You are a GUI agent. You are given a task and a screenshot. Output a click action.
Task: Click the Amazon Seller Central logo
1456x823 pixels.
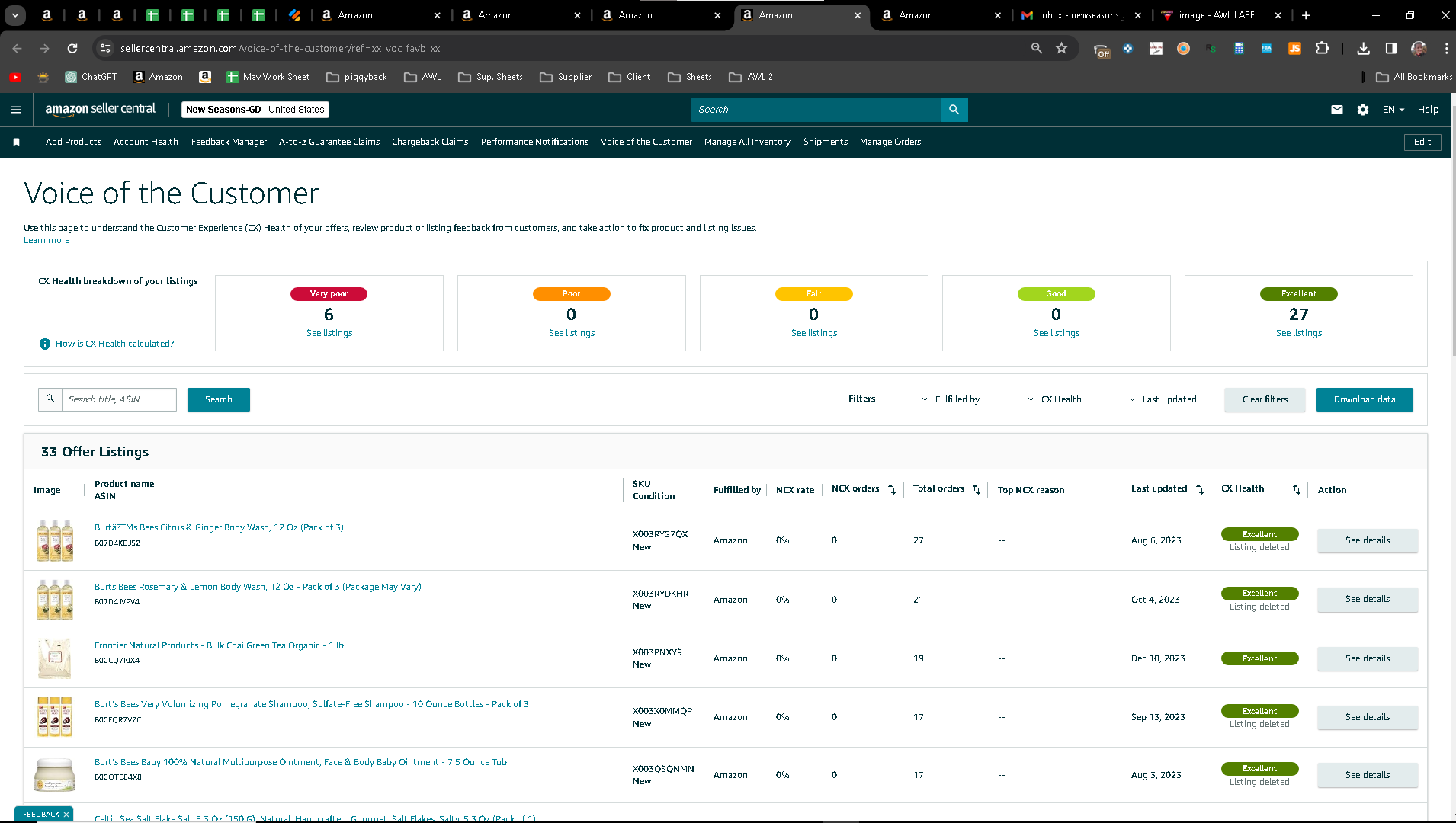pyautogui.click(x=101, y=109)
